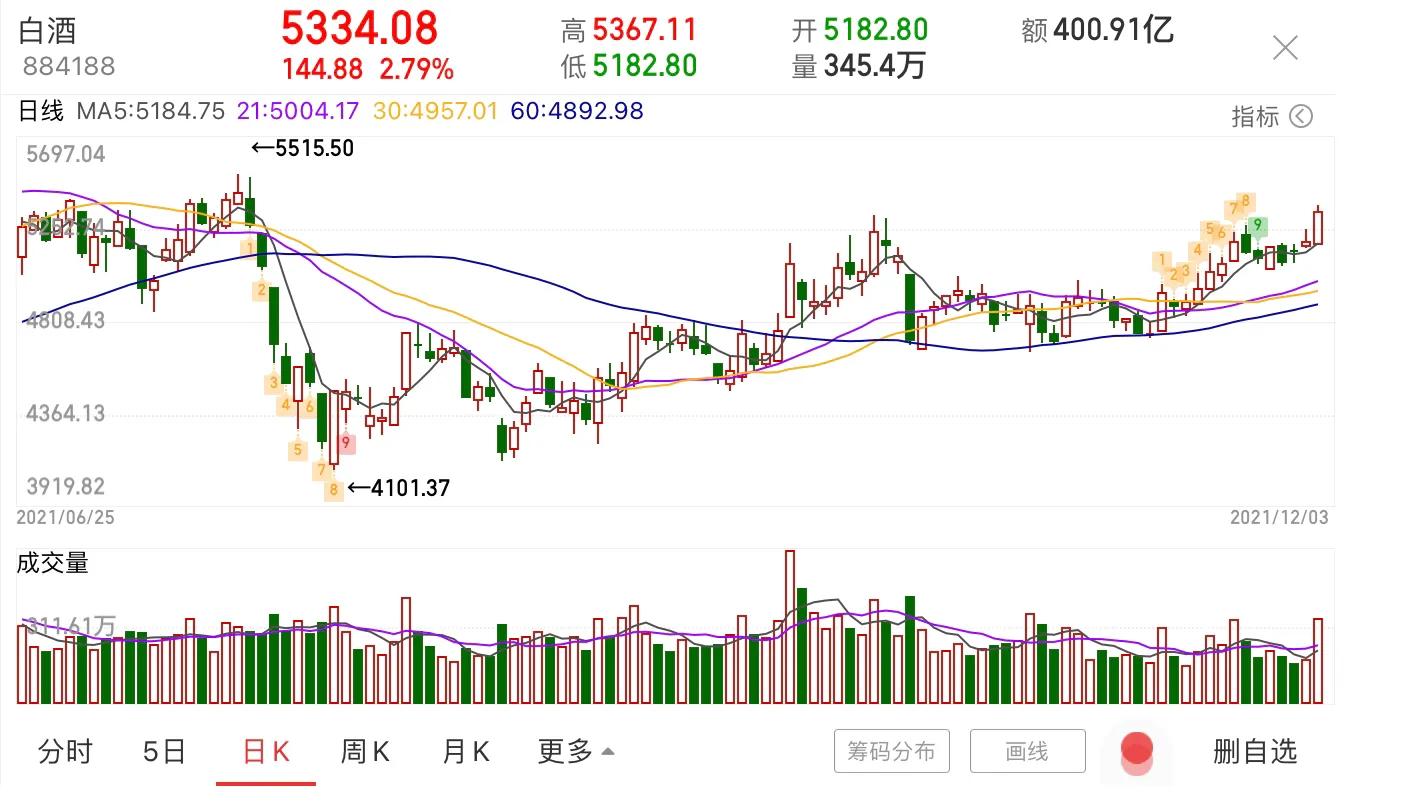Switch to the 周K tab
Viewport: 1414px width, 801px height.
pyautogui.click(x=365, y=751)
